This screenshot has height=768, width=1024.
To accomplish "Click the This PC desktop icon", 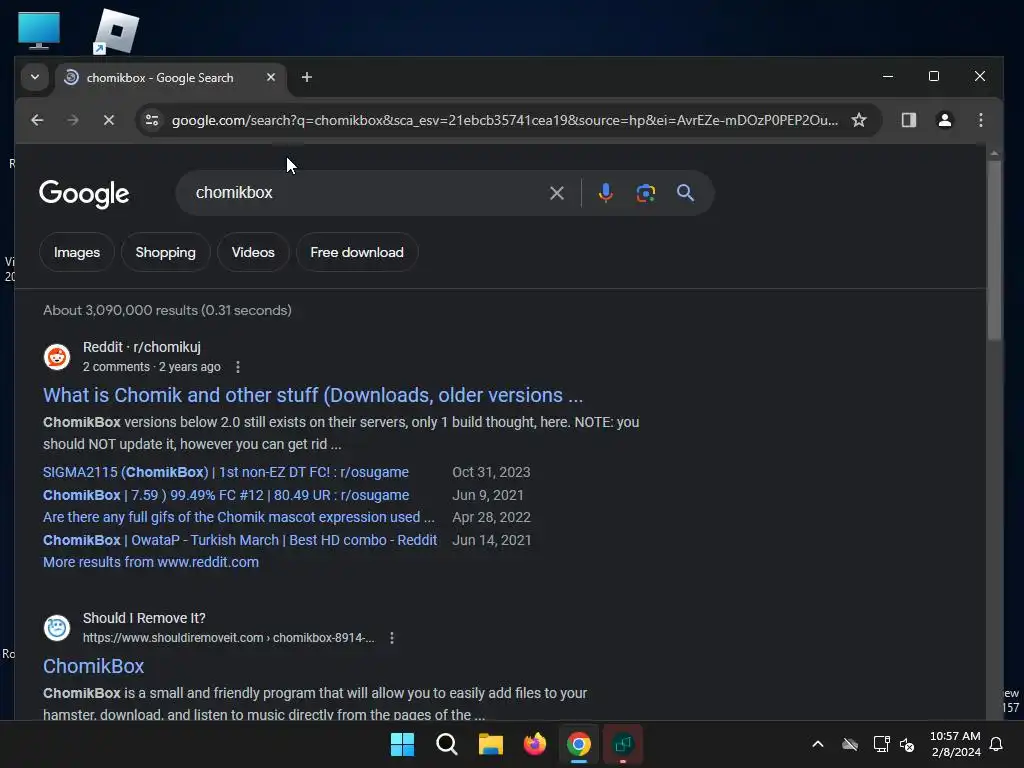I will point(39,31).
